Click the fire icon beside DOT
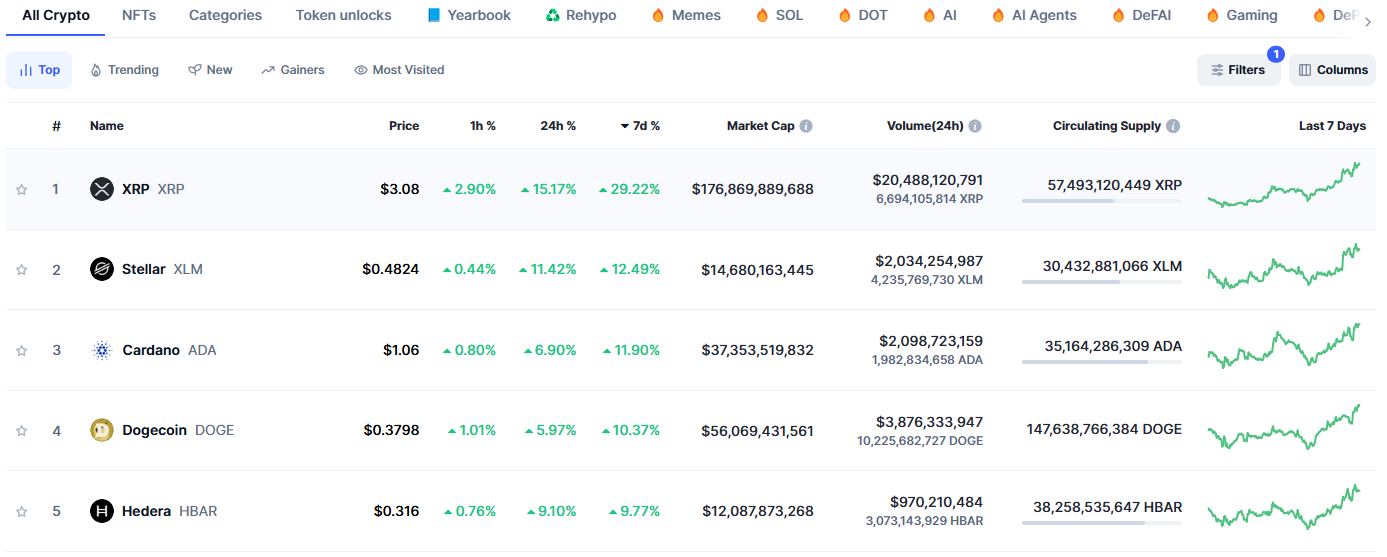This screenshot has height=557, width=1387. [844, 16]
